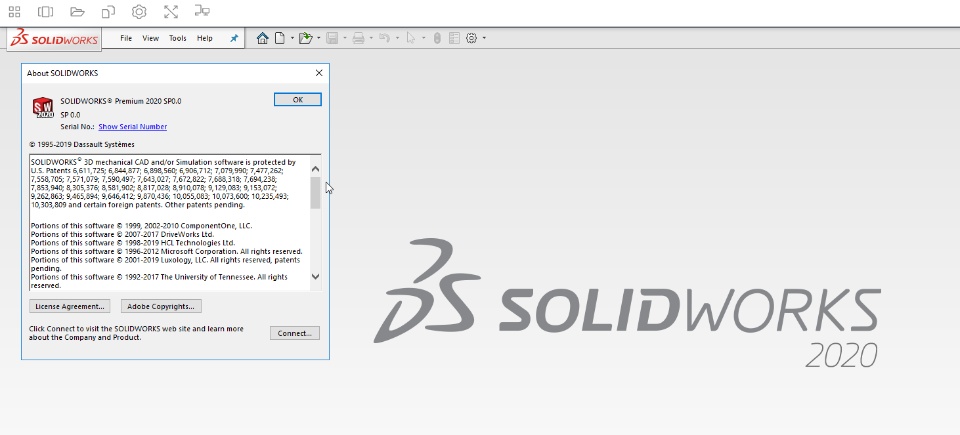Click OK in About SOLIDWORKS dialog
The height and width of the screenshot is (435, 960).
[298, 100]
